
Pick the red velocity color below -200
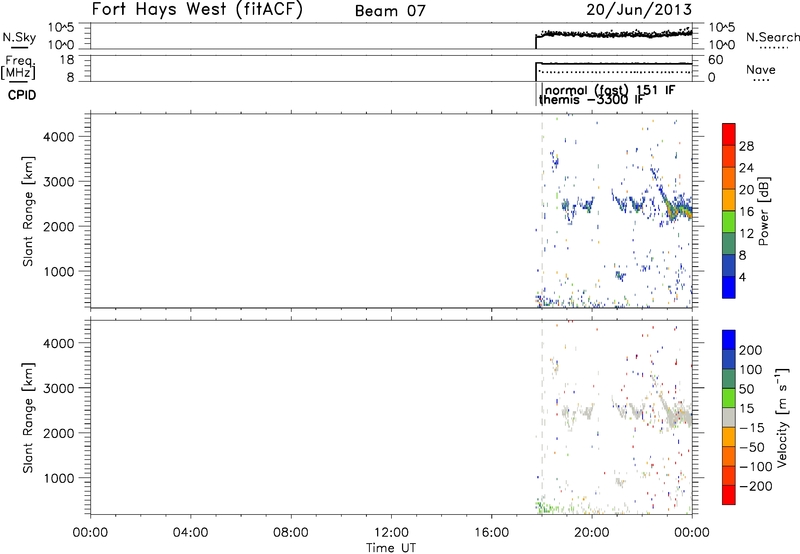click(x=729, y=495)
